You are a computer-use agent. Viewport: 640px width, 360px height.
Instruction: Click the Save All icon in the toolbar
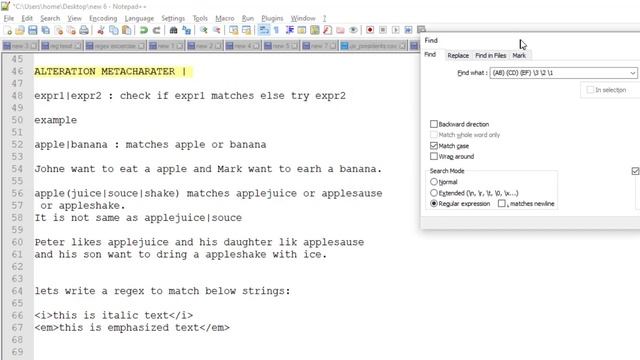45,30
